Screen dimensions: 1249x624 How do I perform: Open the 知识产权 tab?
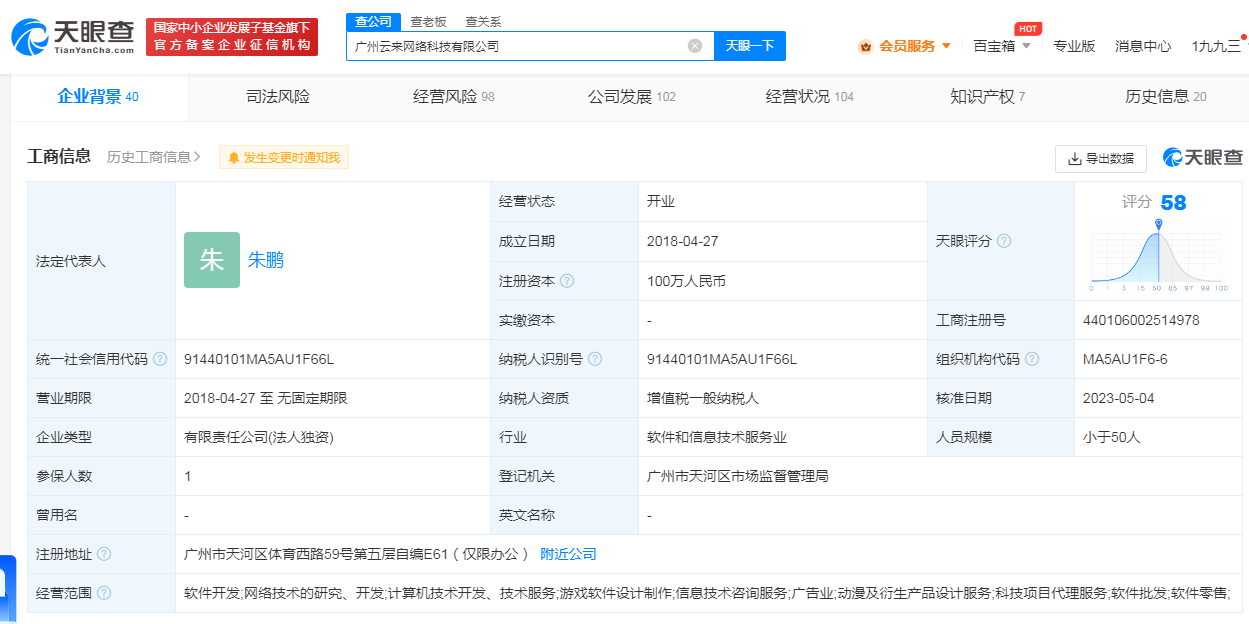click(x=987, y=97)
